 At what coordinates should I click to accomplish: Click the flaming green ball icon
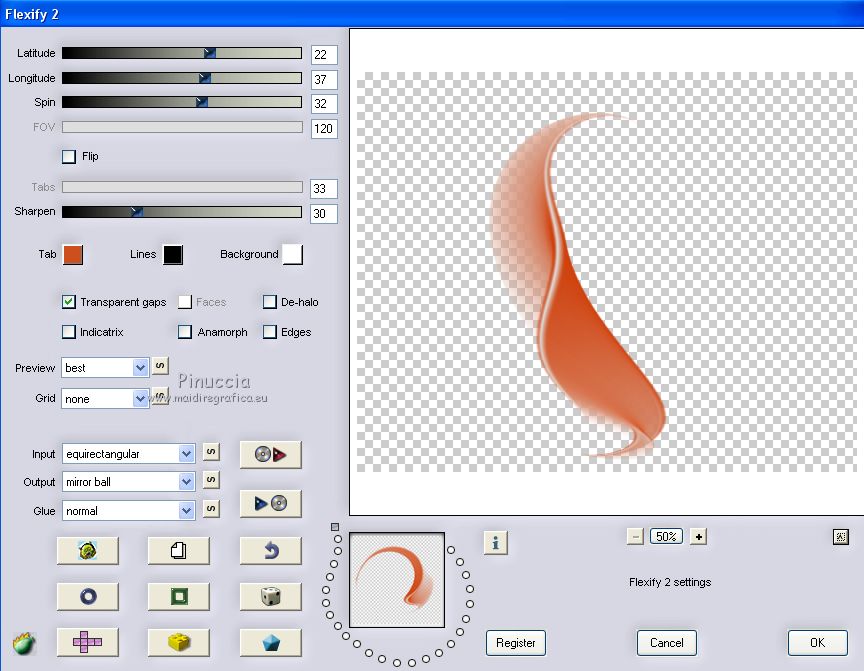pyautogui.click(x=24, y=643)
